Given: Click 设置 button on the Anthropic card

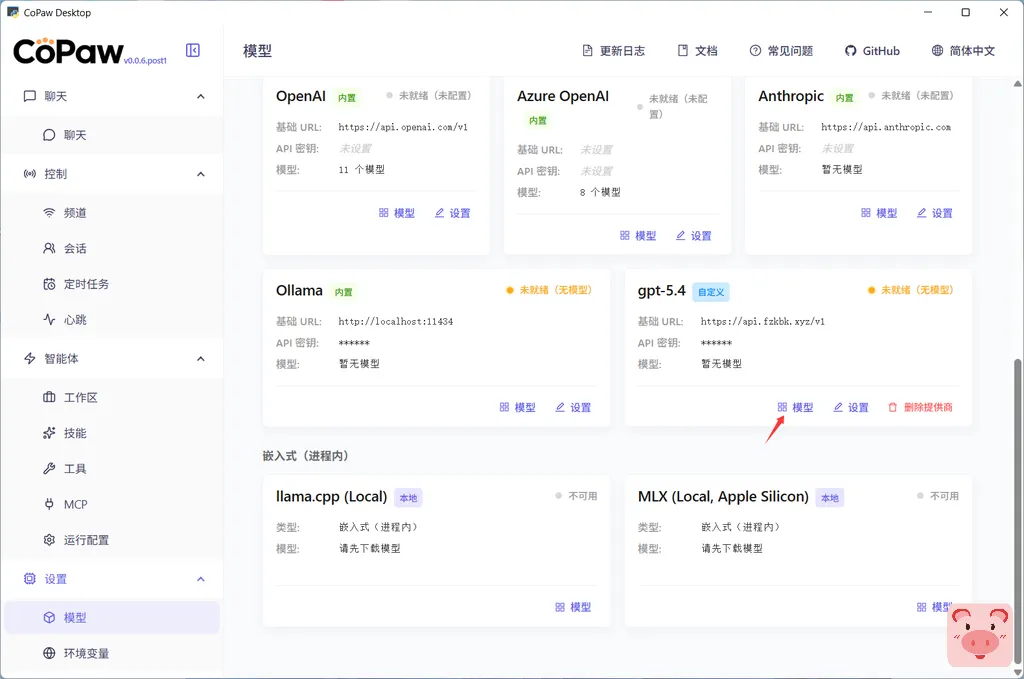Looking at the screenshot, I should point(935,213).
